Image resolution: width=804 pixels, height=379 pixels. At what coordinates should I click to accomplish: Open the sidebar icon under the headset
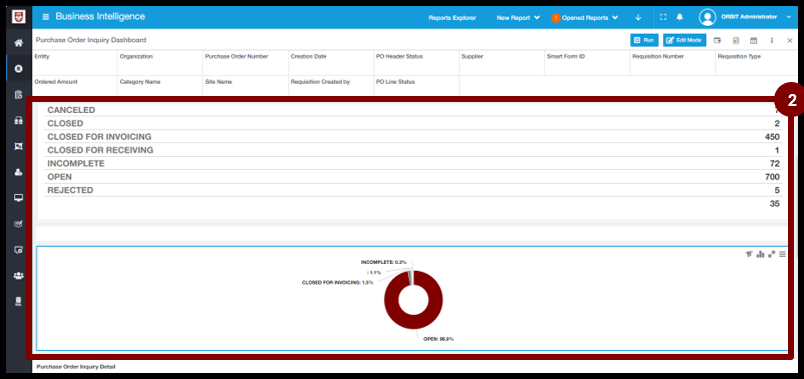pyautogui.click(x=18, y=146)
